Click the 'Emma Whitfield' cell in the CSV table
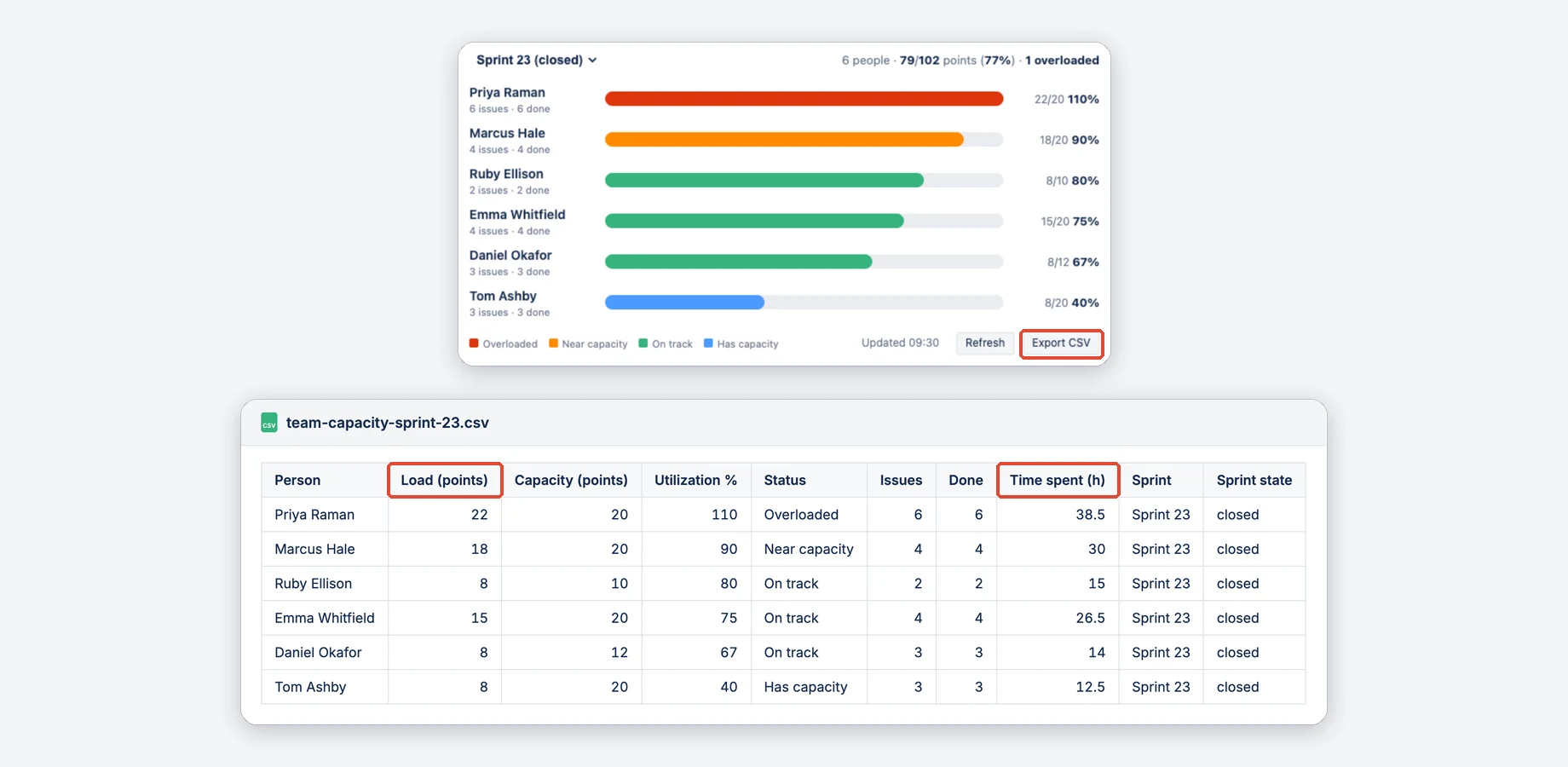This screenshot has height=767, width=1568. [x=325, y=618]
